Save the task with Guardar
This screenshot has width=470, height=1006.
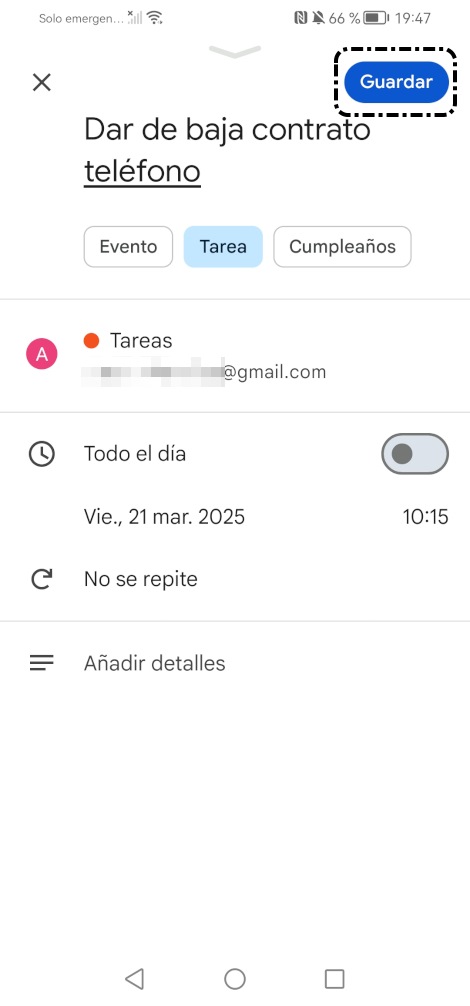coord(396,82)
